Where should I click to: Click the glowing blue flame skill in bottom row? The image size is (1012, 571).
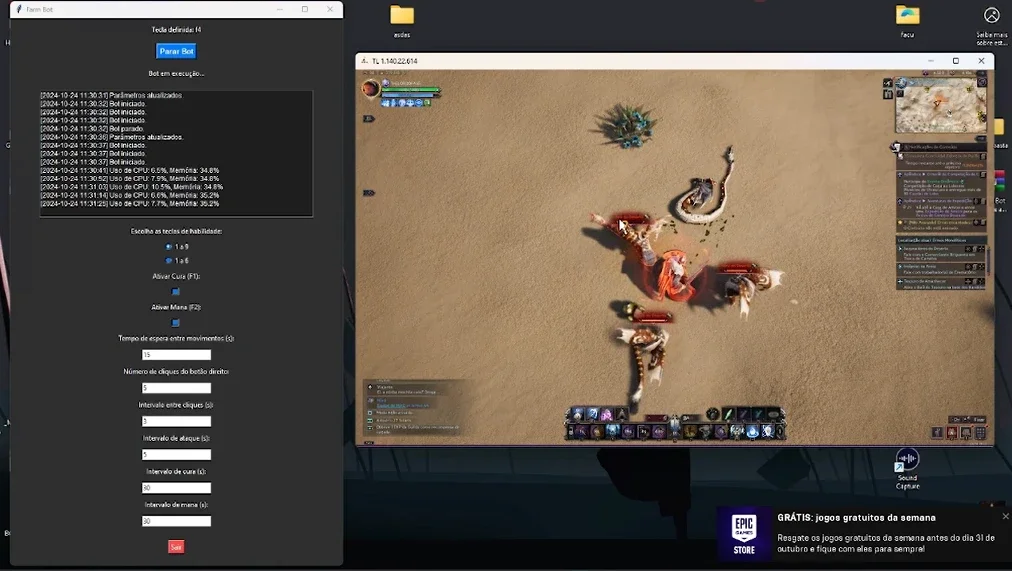tap(753, 432)
